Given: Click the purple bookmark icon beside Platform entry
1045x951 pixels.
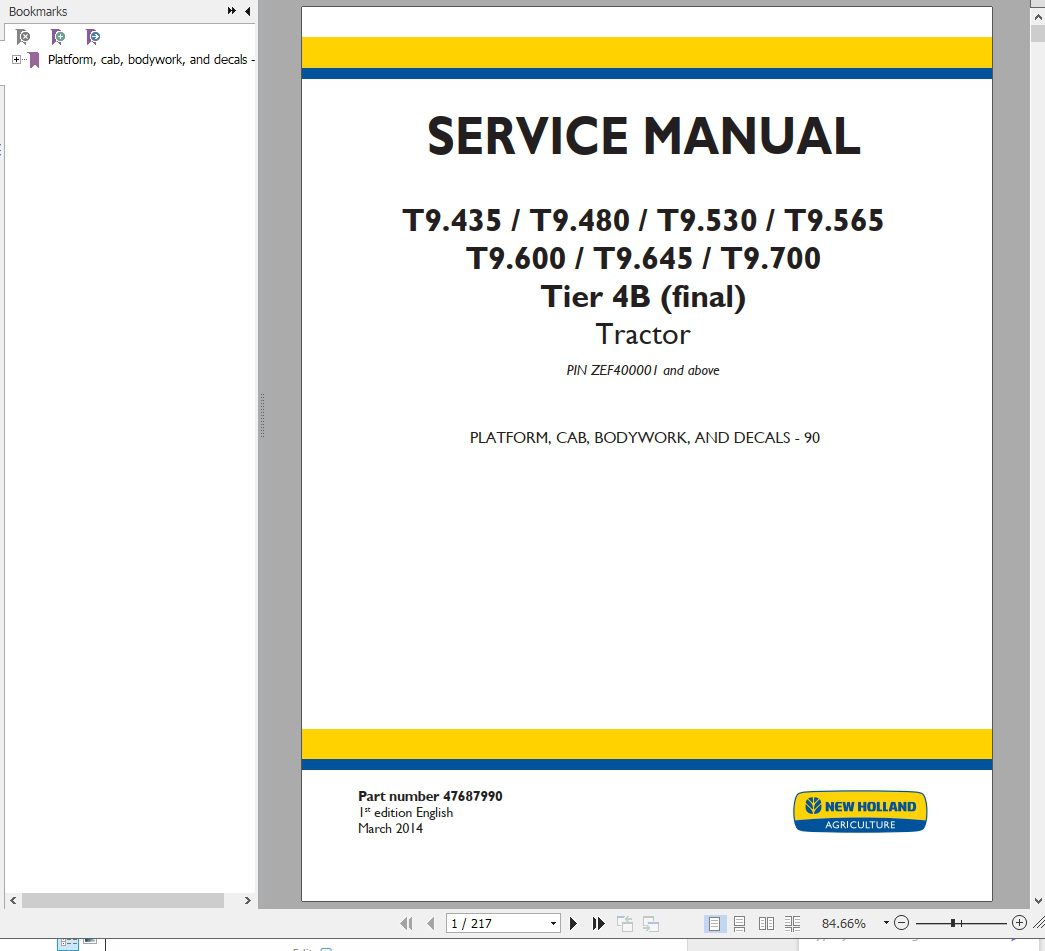Looking at the screenshot, I should (34, 61).
